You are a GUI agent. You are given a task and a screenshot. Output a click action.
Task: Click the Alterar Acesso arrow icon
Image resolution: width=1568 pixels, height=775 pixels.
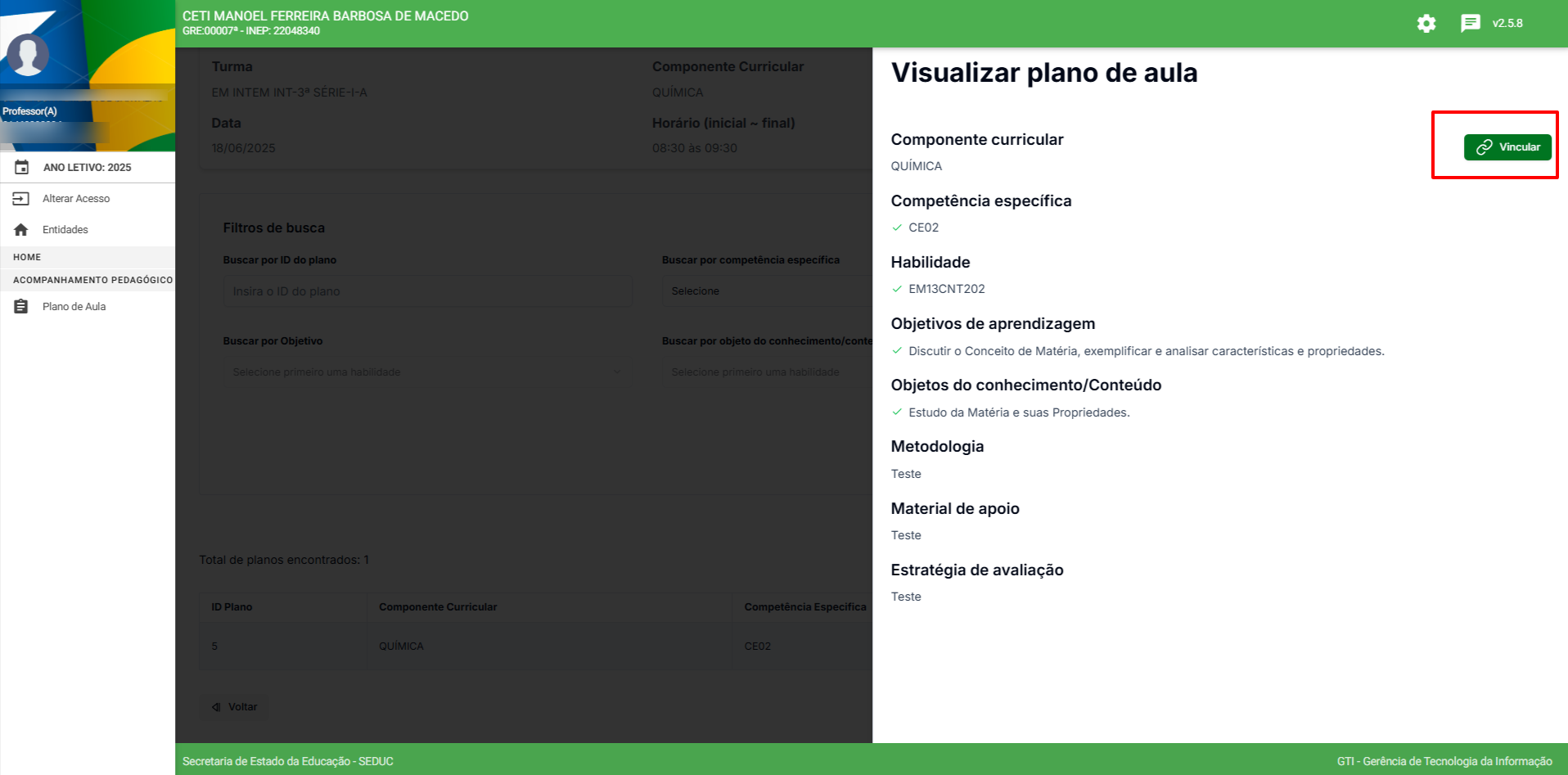(21, 199)
